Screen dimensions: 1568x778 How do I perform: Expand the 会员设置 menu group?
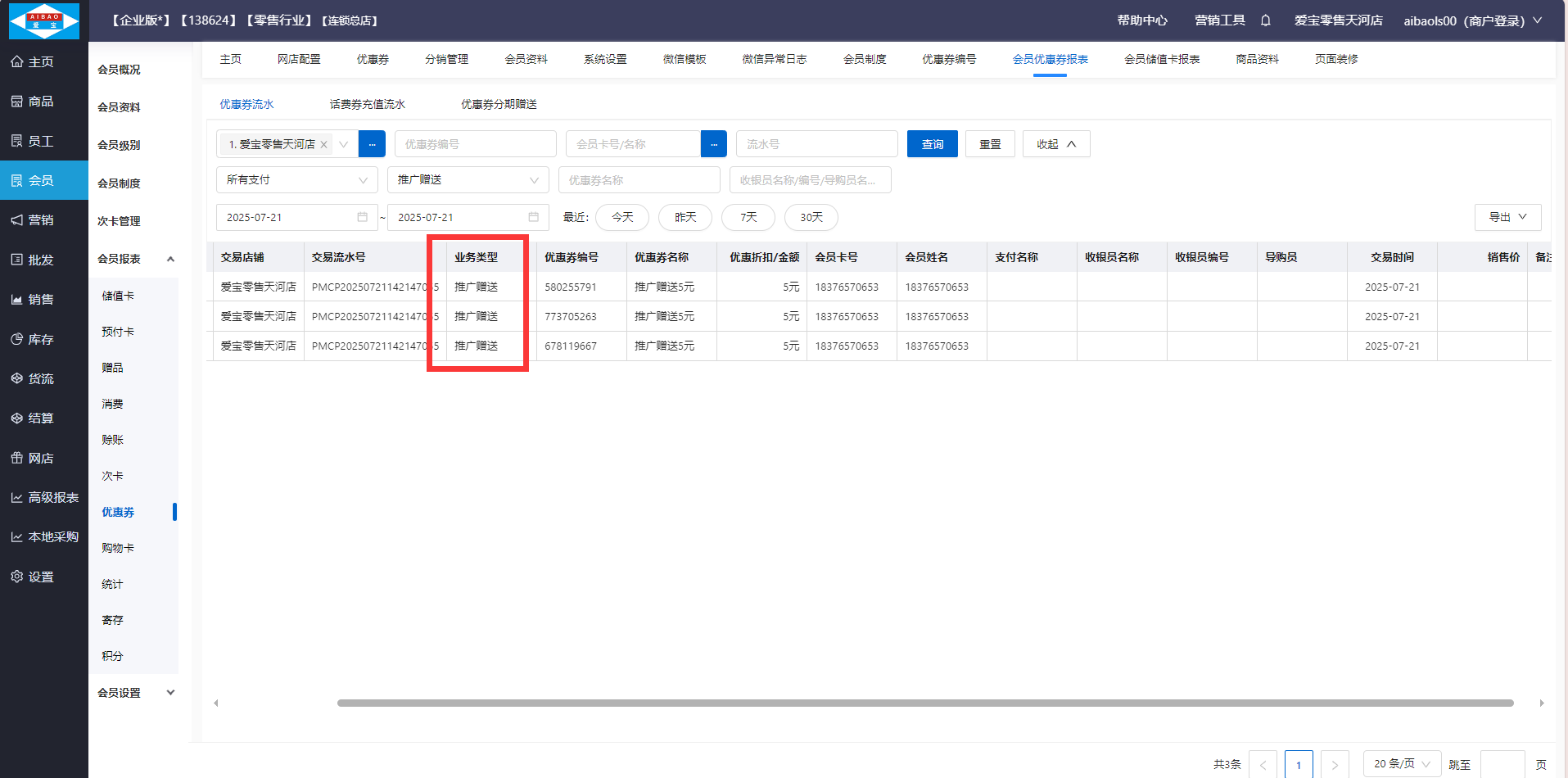[x=170, y=693]
